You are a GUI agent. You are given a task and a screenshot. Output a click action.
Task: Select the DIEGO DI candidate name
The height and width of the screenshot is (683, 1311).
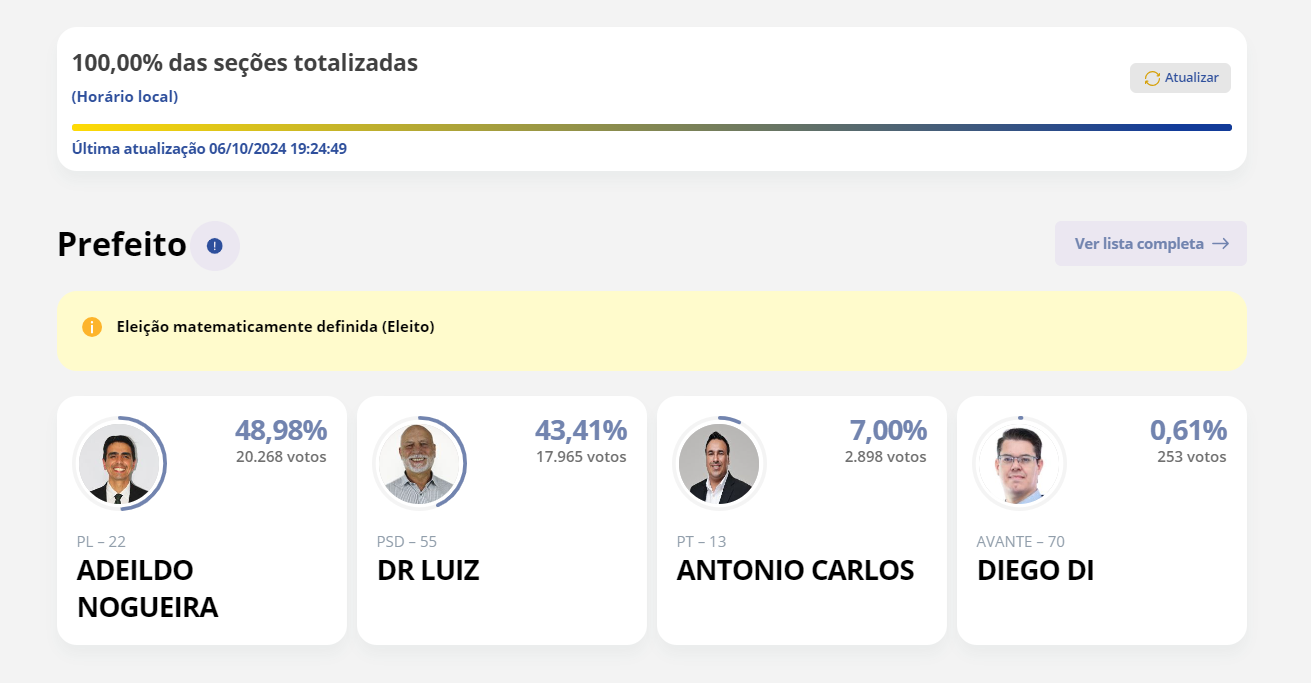point(1035,570)
